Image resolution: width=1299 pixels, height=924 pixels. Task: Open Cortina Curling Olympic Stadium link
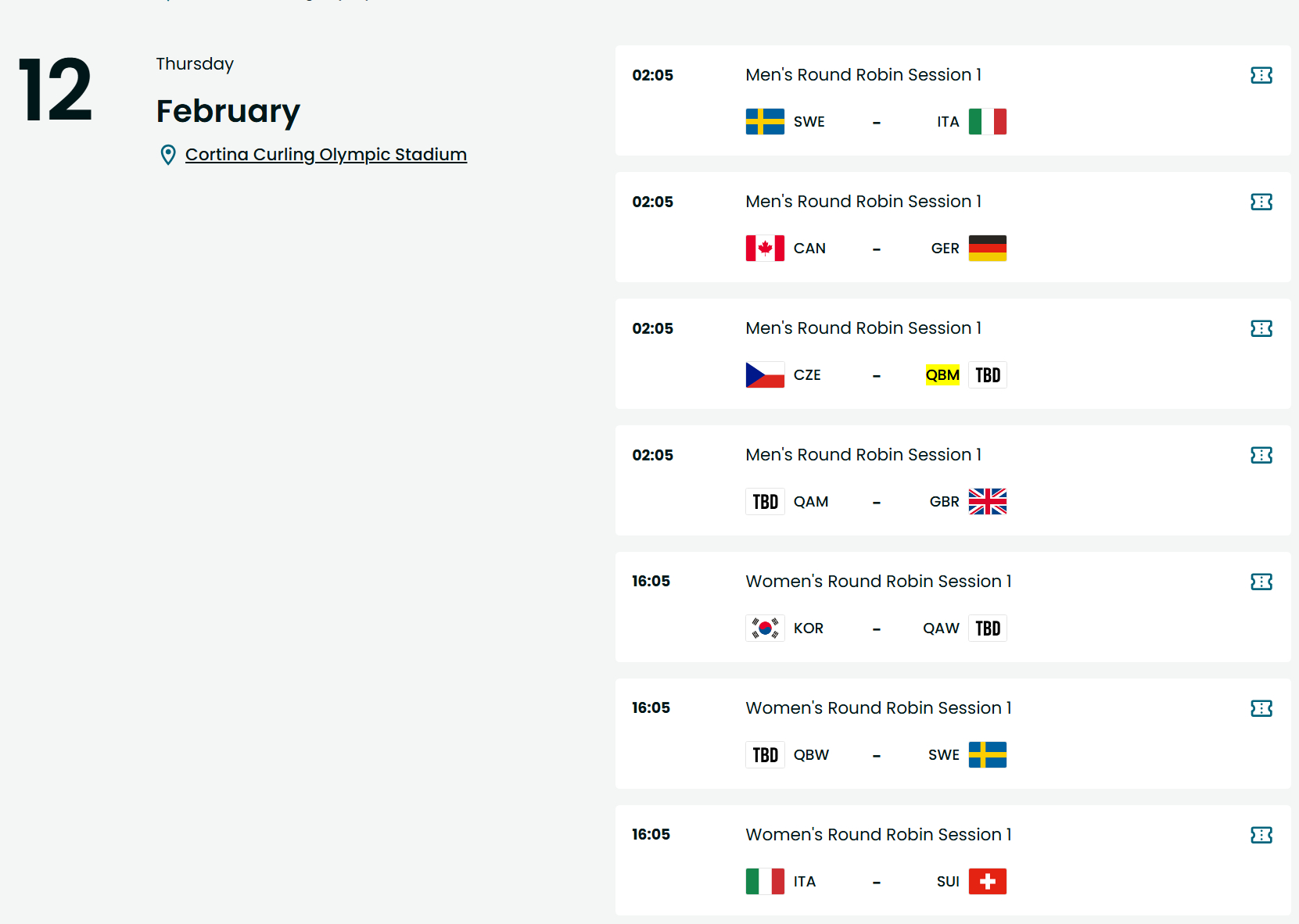tap(326, 155)
